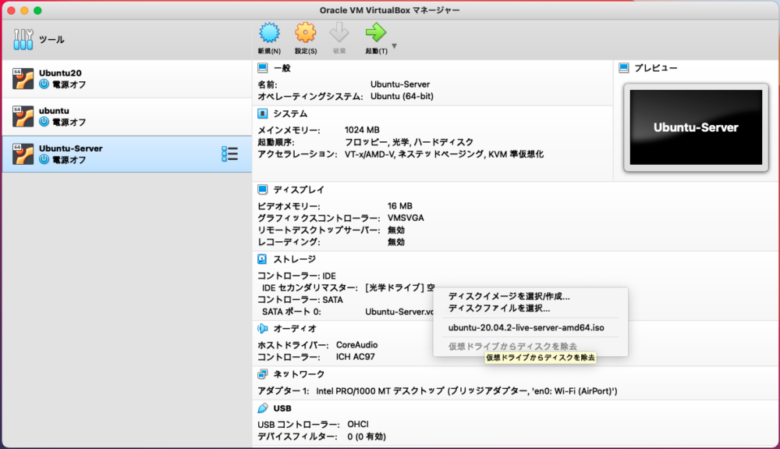The width and height of the screenshot is (780, 449).
Task: Open Network (ネットワーク) section header link
Action: [299, 374]
